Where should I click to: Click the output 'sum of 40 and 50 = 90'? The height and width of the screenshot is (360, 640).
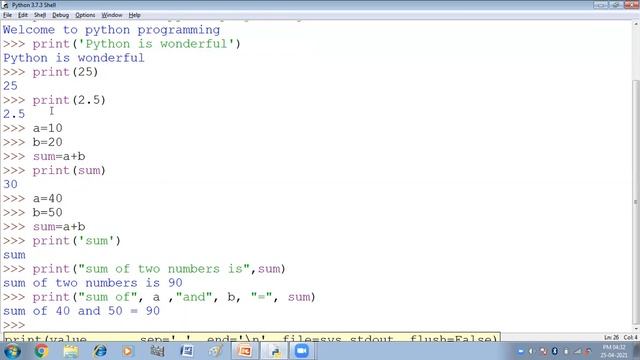pos(81,311)
